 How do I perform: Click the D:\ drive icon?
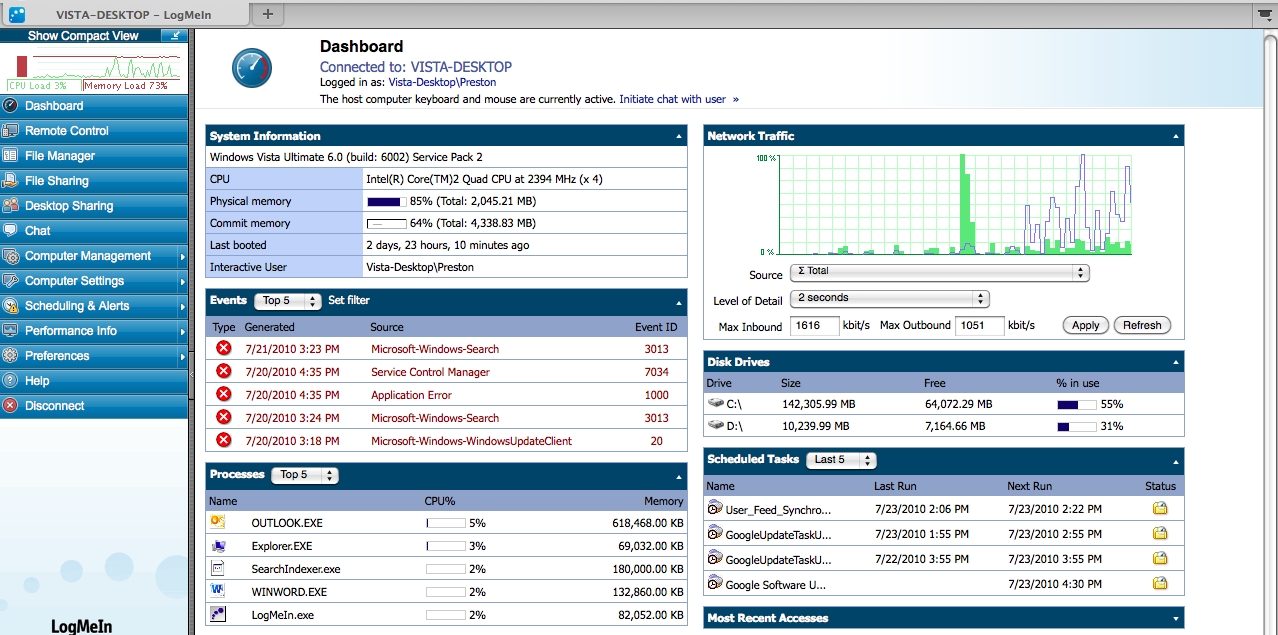coord(716,425)
